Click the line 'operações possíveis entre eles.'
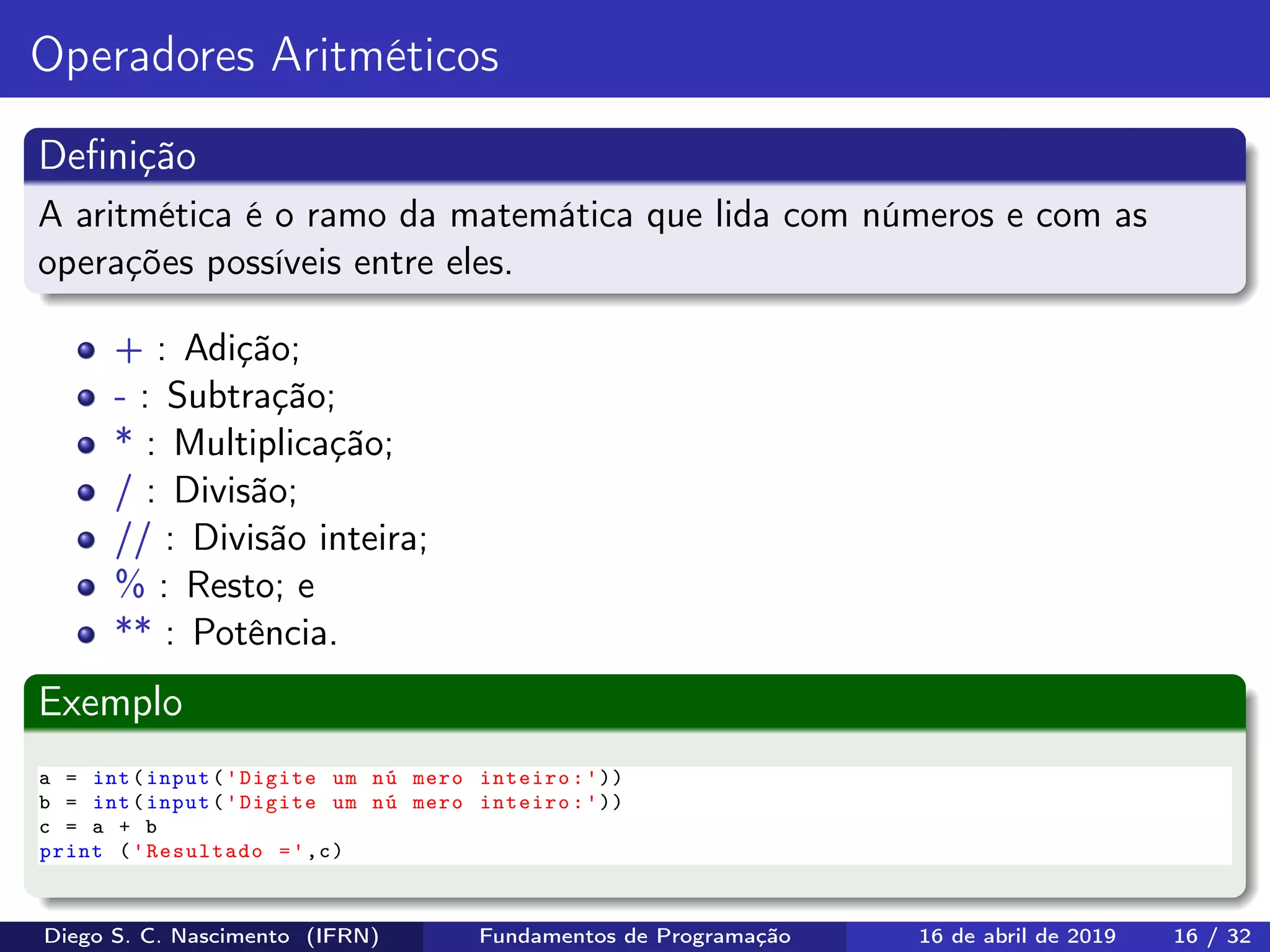This screenshot has width=1270, height=952. 275,263
